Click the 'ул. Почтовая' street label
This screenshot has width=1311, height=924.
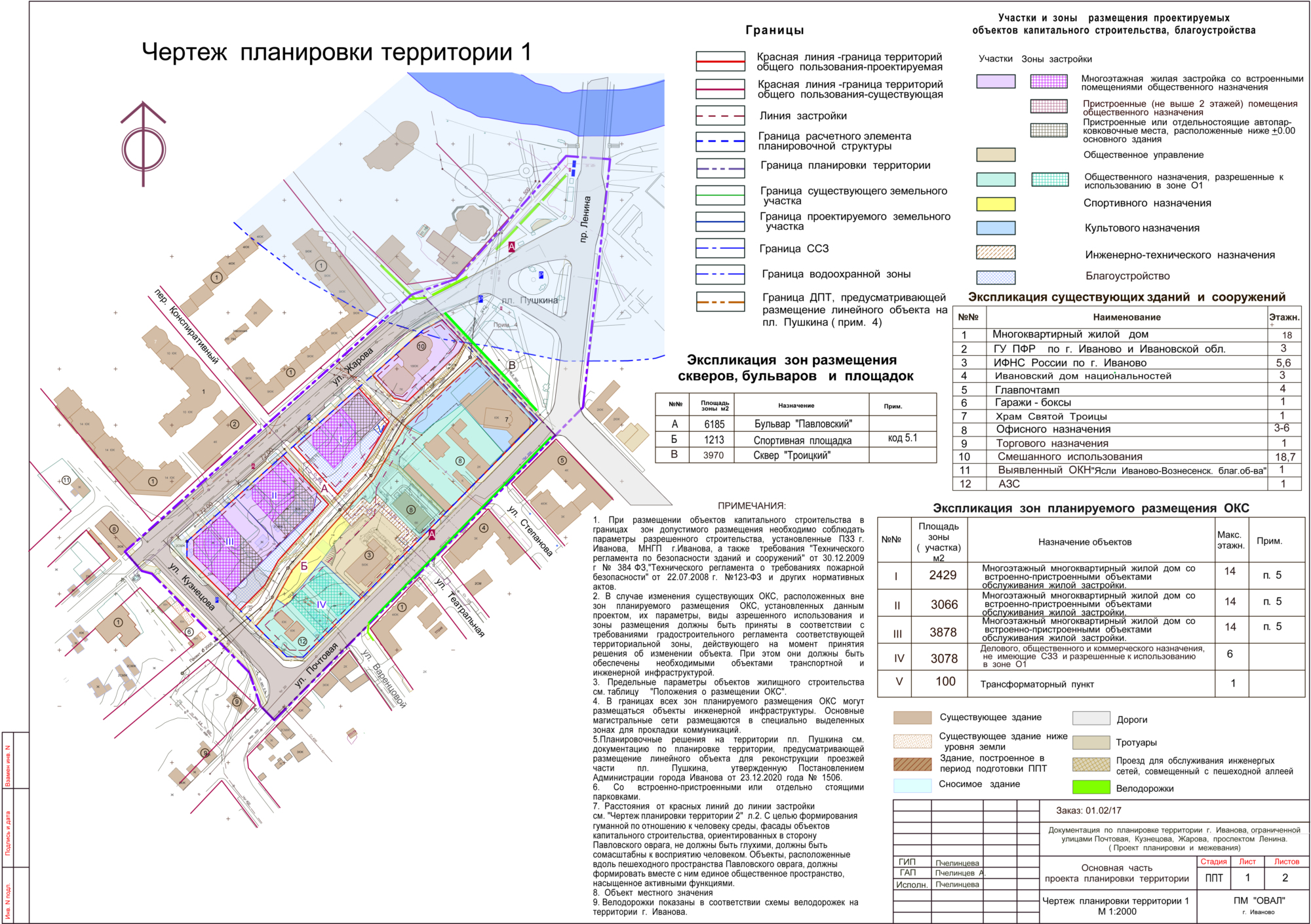[x=316, y=665]
